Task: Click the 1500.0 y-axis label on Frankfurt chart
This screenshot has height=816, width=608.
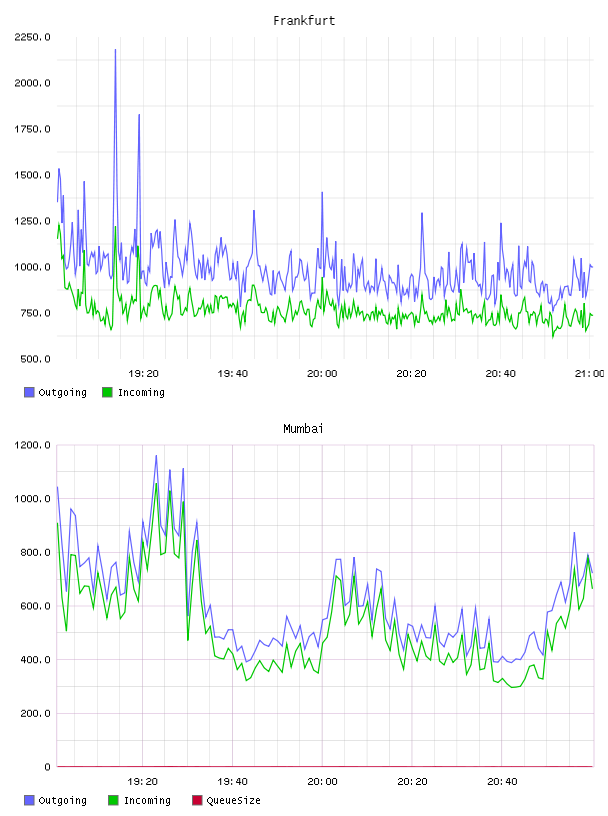Action: [x=32, y=175]
